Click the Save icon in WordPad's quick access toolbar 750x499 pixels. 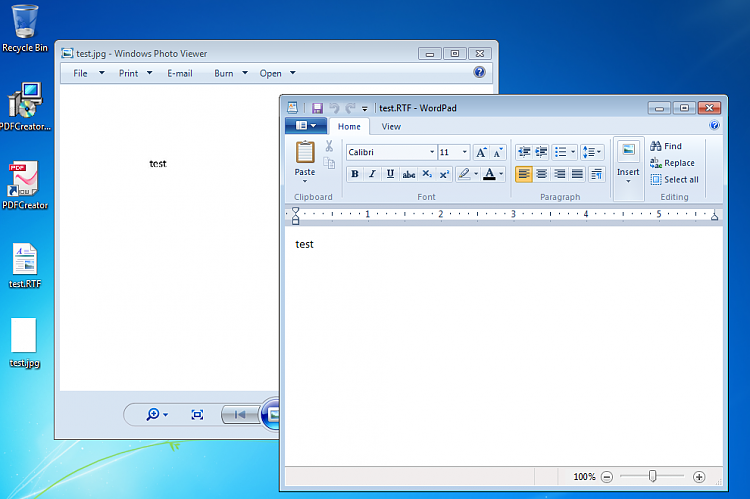pos(317,108)
